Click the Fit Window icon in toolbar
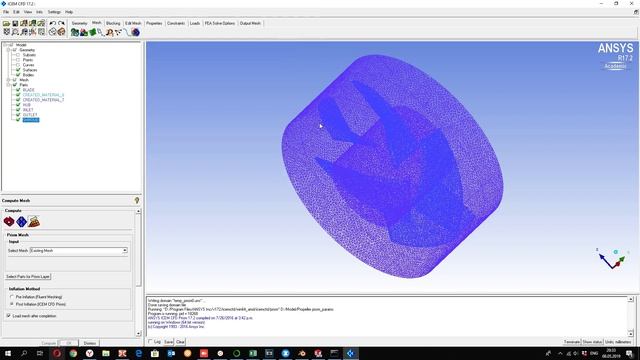Screen dimensions: 640x360 [7, 32]
